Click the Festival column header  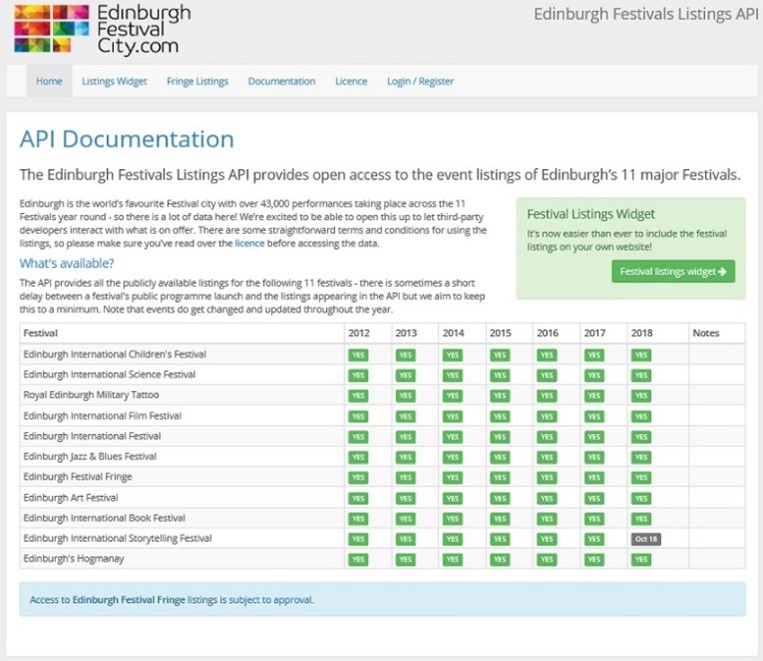click(40, 333)
